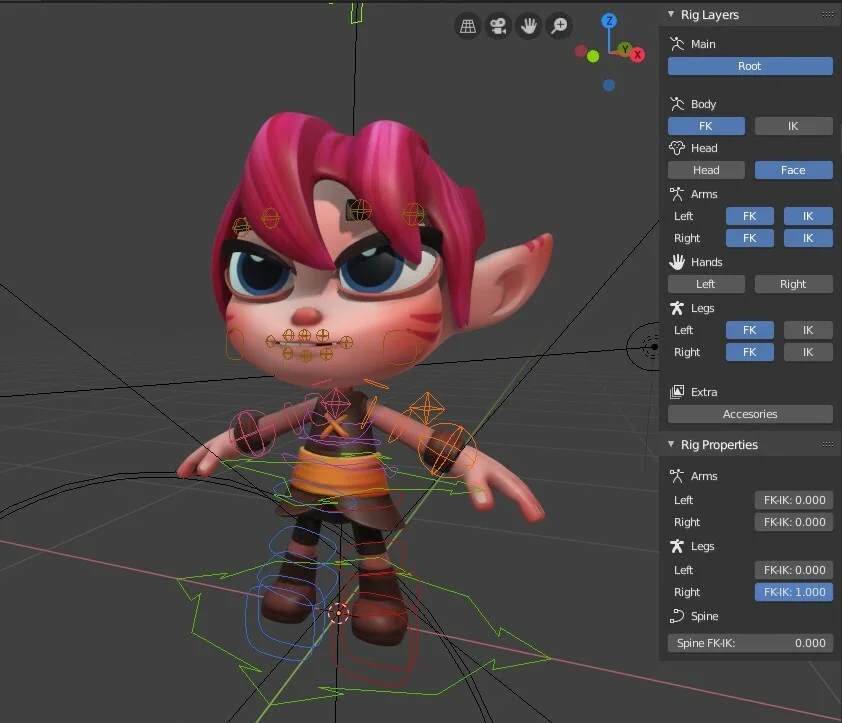Toggle the Root layer button
This screenshot has width=842, height=723.
click(x=750, y=66)
